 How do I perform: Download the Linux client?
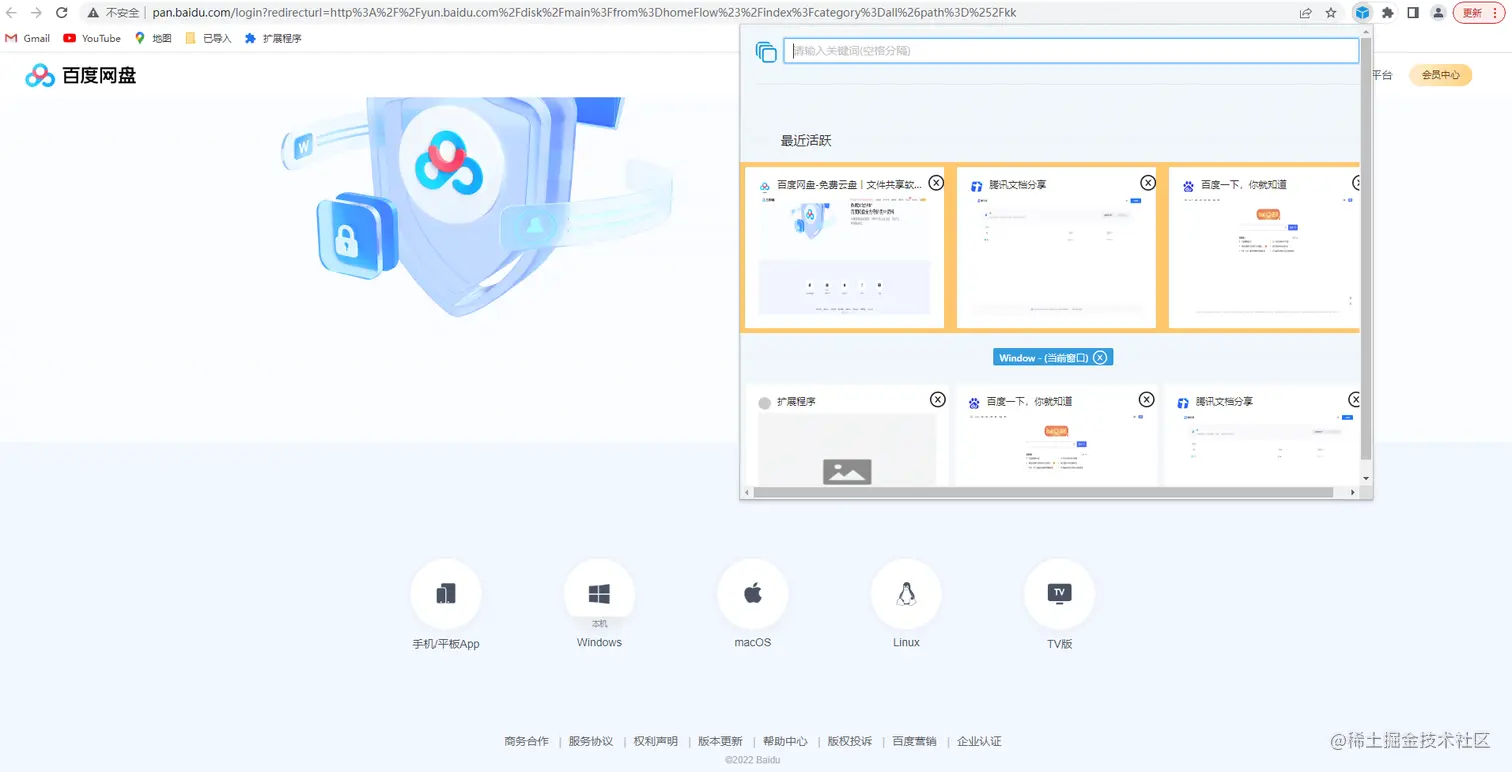point(906,594)
